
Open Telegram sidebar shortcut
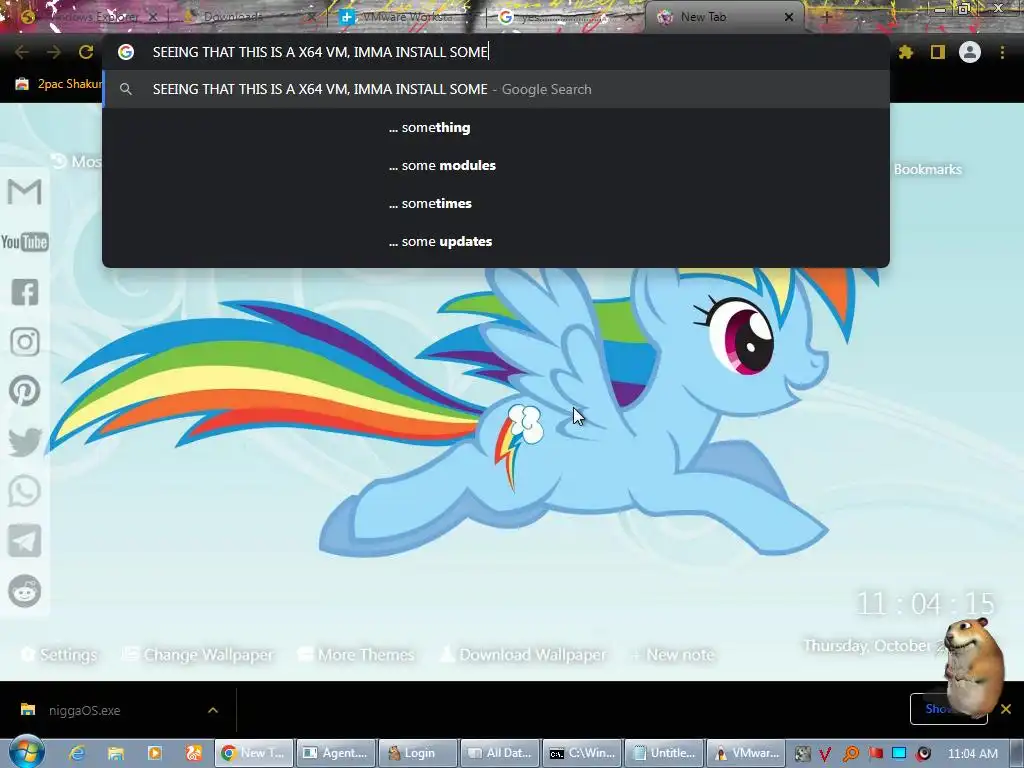click(x=25, y=541)
